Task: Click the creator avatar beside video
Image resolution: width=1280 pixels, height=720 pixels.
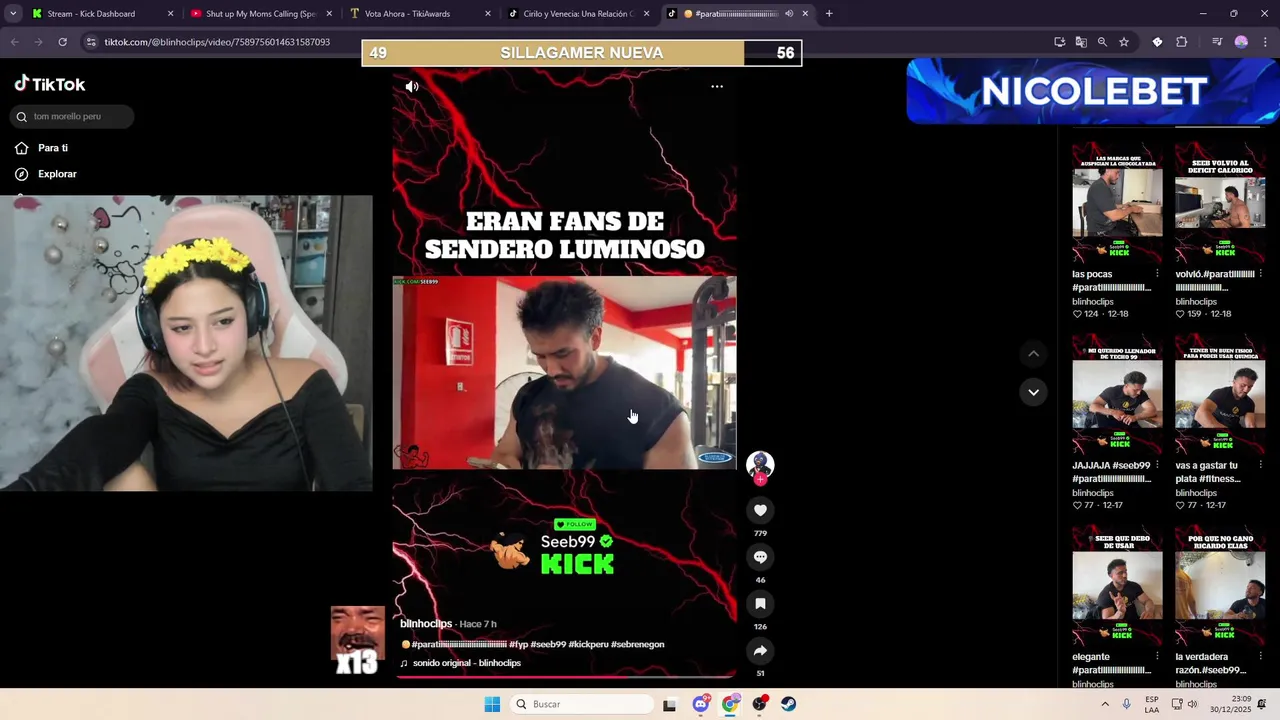Action: [x=760, y=464]
